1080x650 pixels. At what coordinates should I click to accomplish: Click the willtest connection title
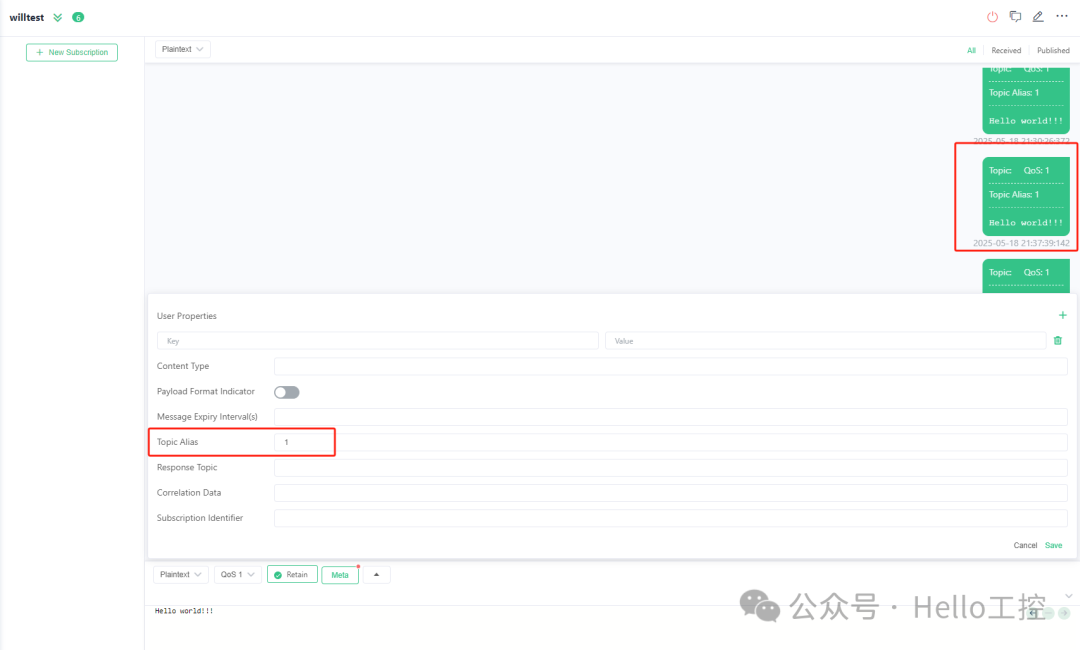[27, 17]
